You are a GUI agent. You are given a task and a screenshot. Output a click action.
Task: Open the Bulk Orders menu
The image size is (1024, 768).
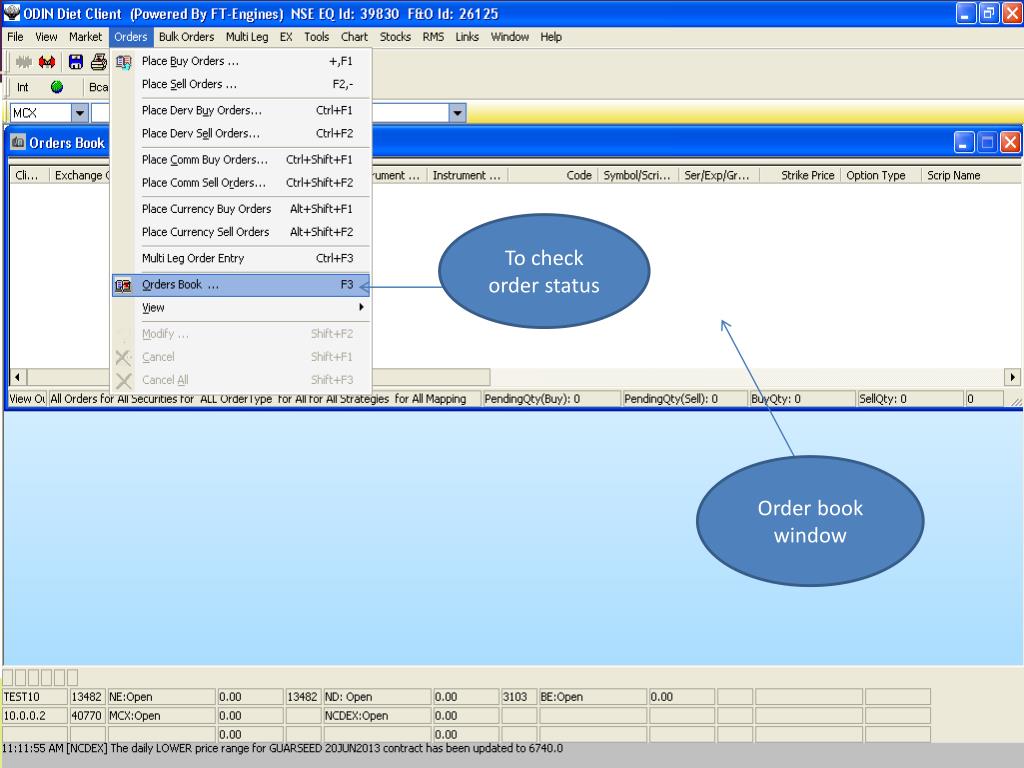coord(186,37)
